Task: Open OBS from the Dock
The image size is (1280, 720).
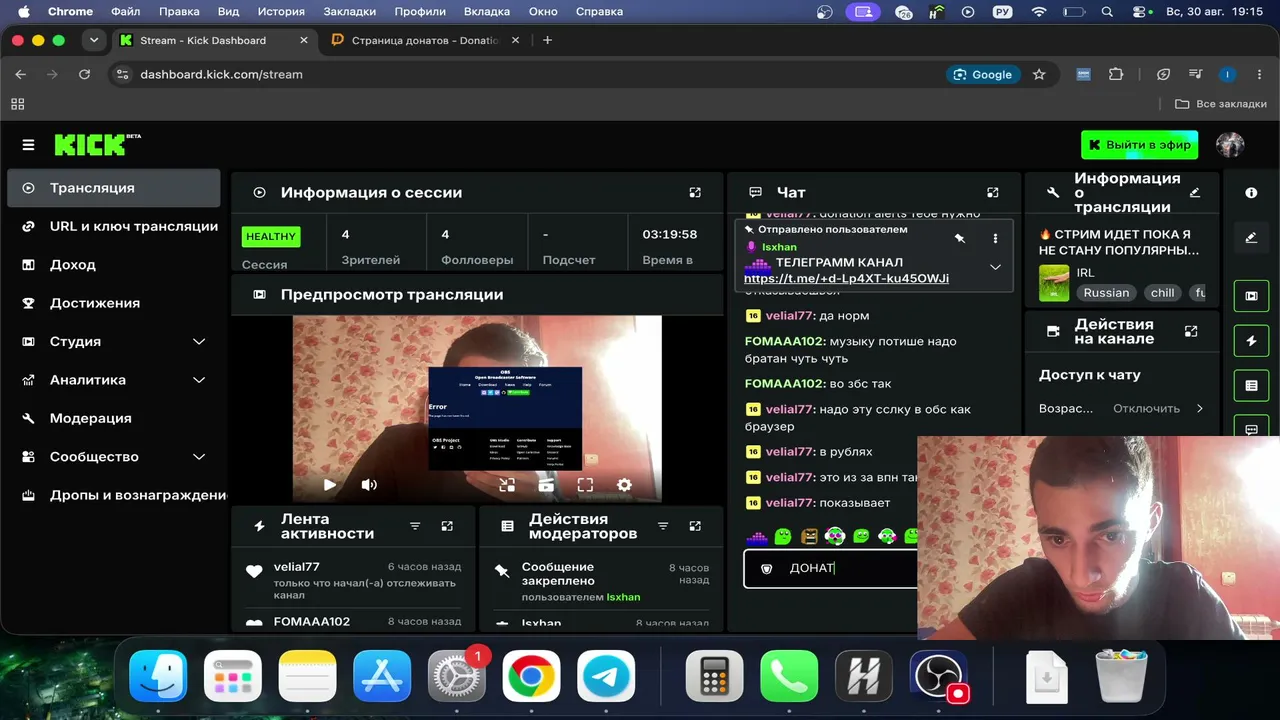Action: point(938,679)
